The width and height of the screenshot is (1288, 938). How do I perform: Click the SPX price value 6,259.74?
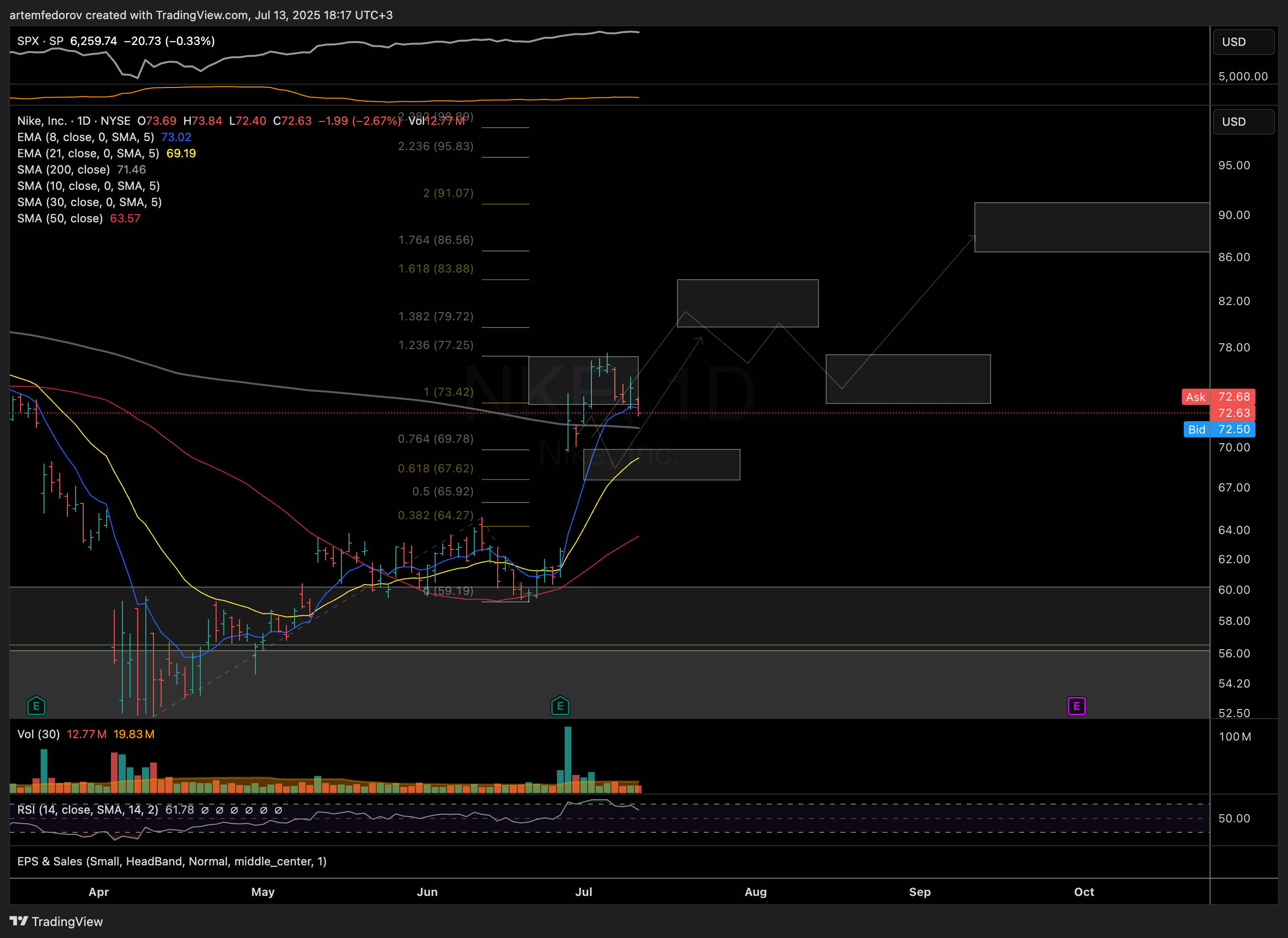94,41
